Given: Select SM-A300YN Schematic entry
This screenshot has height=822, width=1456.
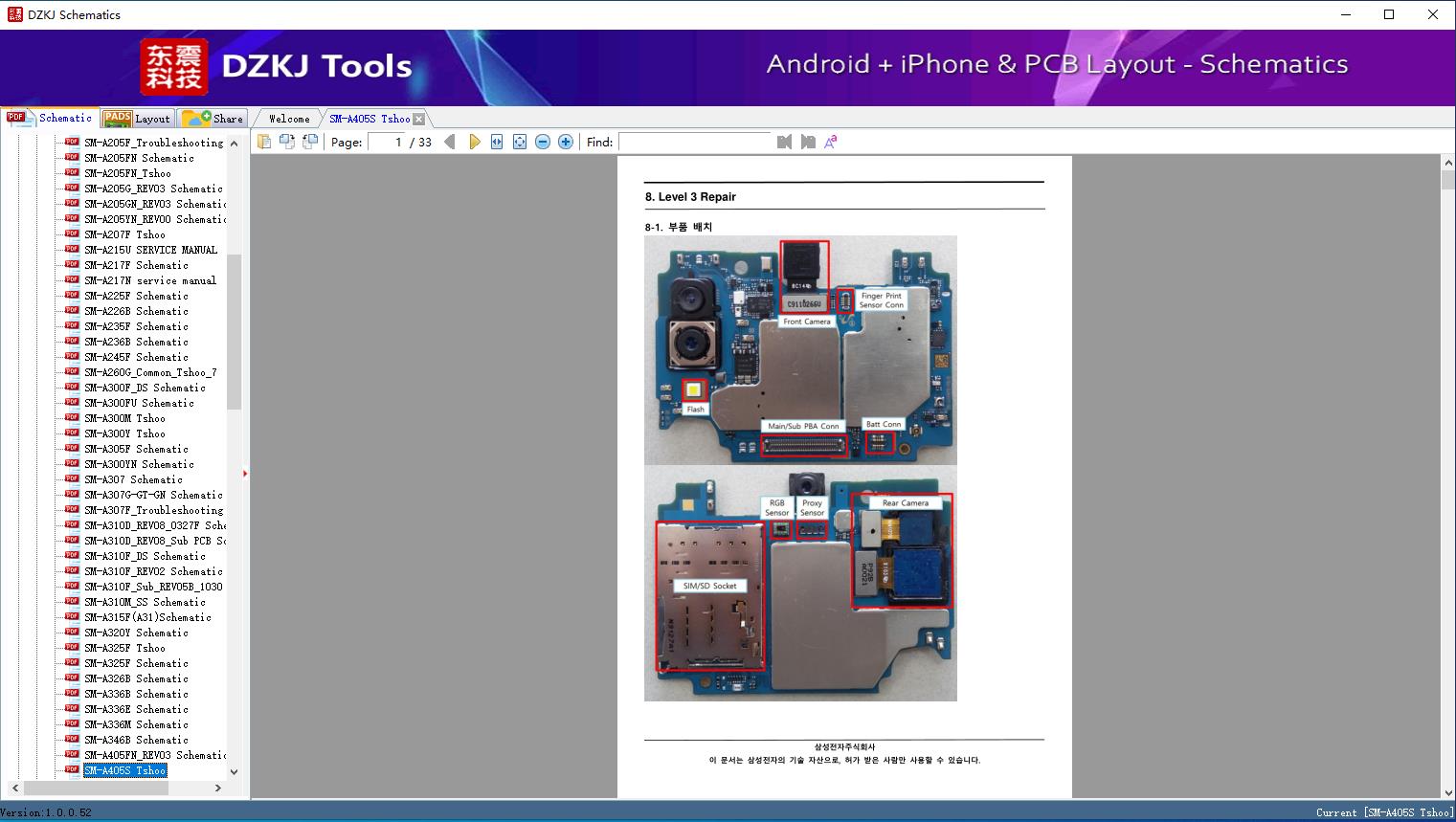Looking at the screenshot, I should [139, 464].
